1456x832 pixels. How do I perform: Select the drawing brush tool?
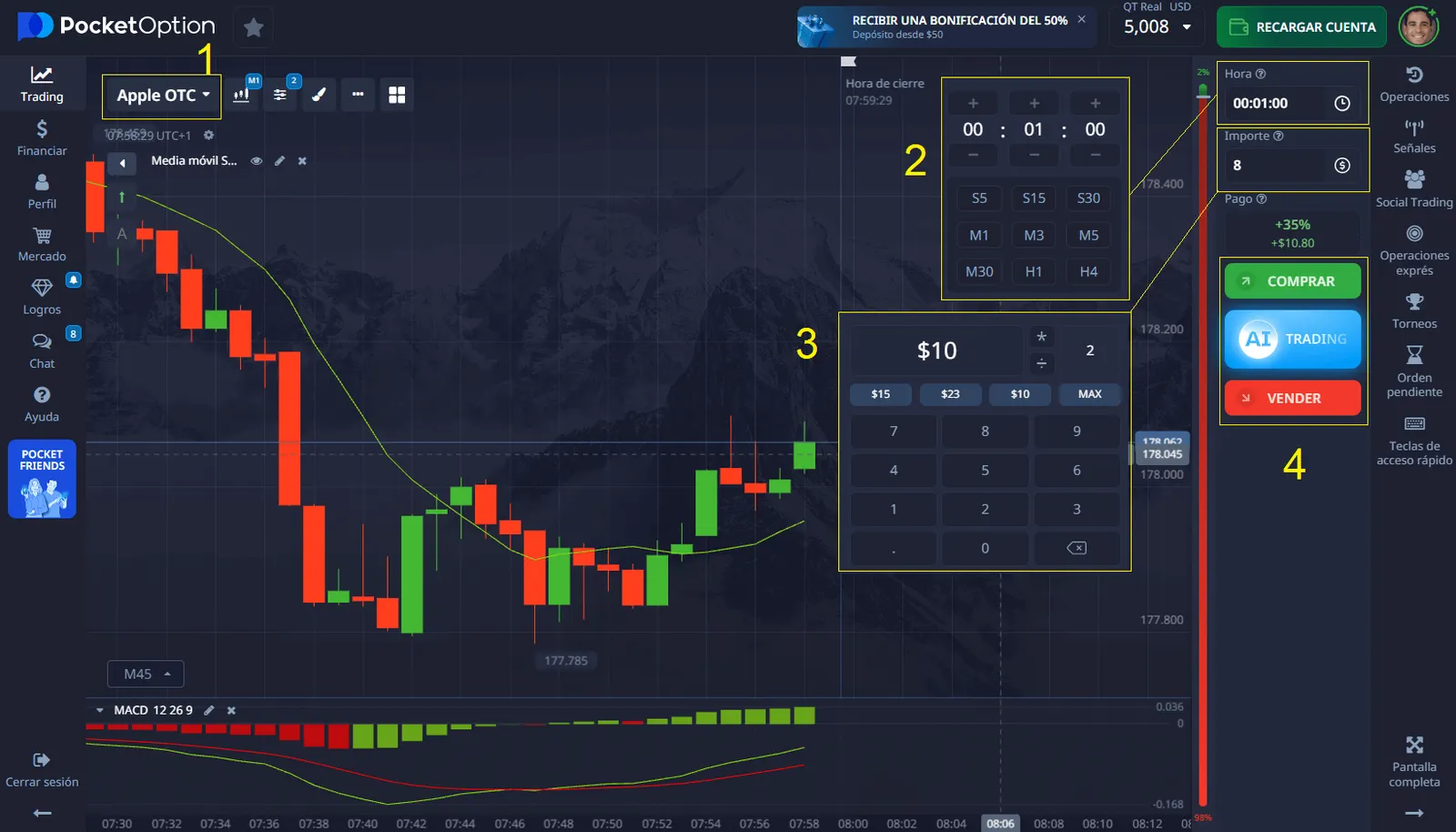318,95
